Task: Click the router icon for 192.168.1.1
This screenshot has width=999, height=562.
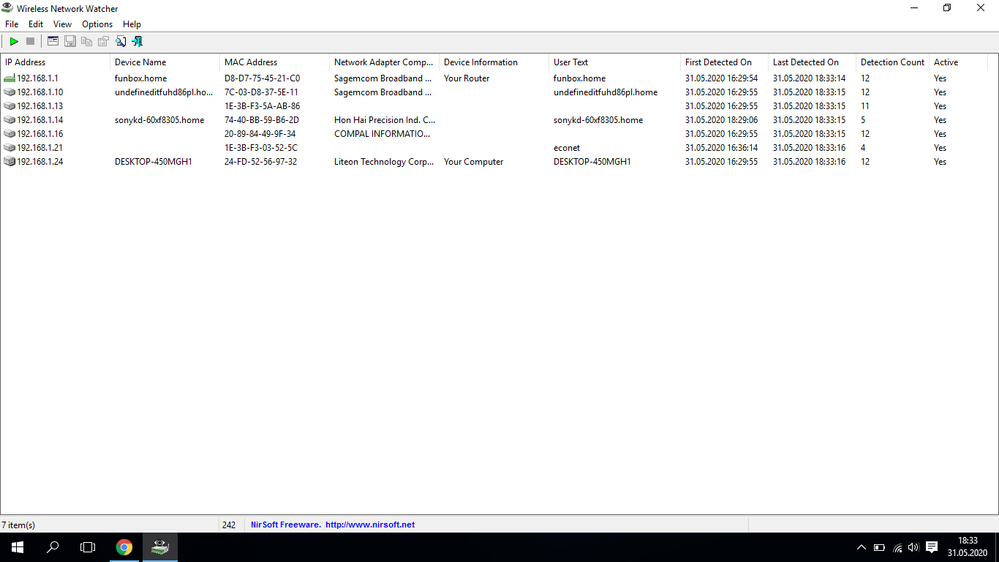Action: pyautogui.click(x=9, y=78)
